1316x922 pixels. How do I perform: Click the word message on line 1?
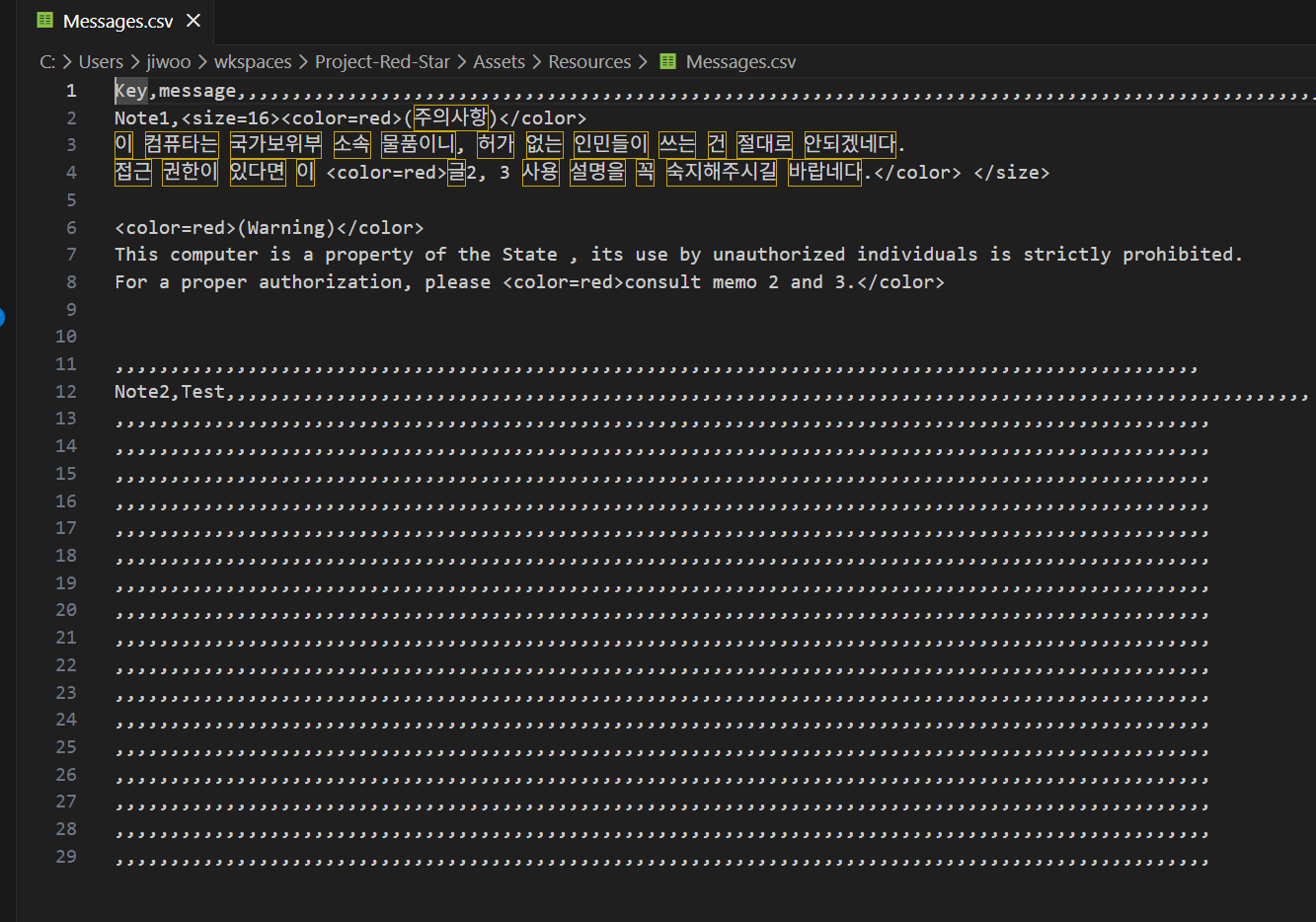coord(197,91)
